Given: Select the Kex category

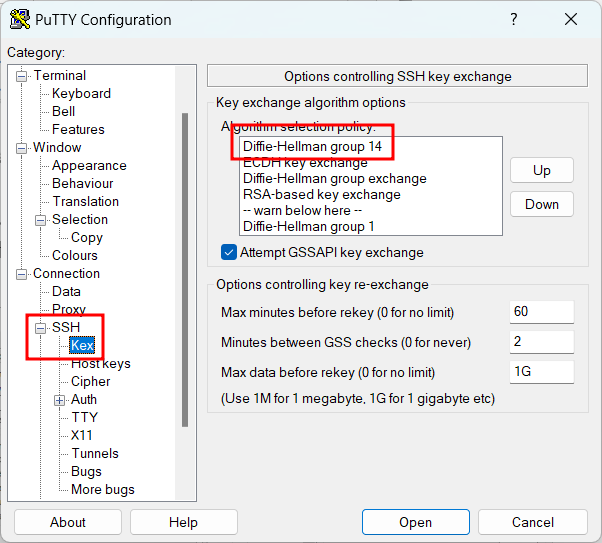Looking at the screenshot, I should coord(82,345).
